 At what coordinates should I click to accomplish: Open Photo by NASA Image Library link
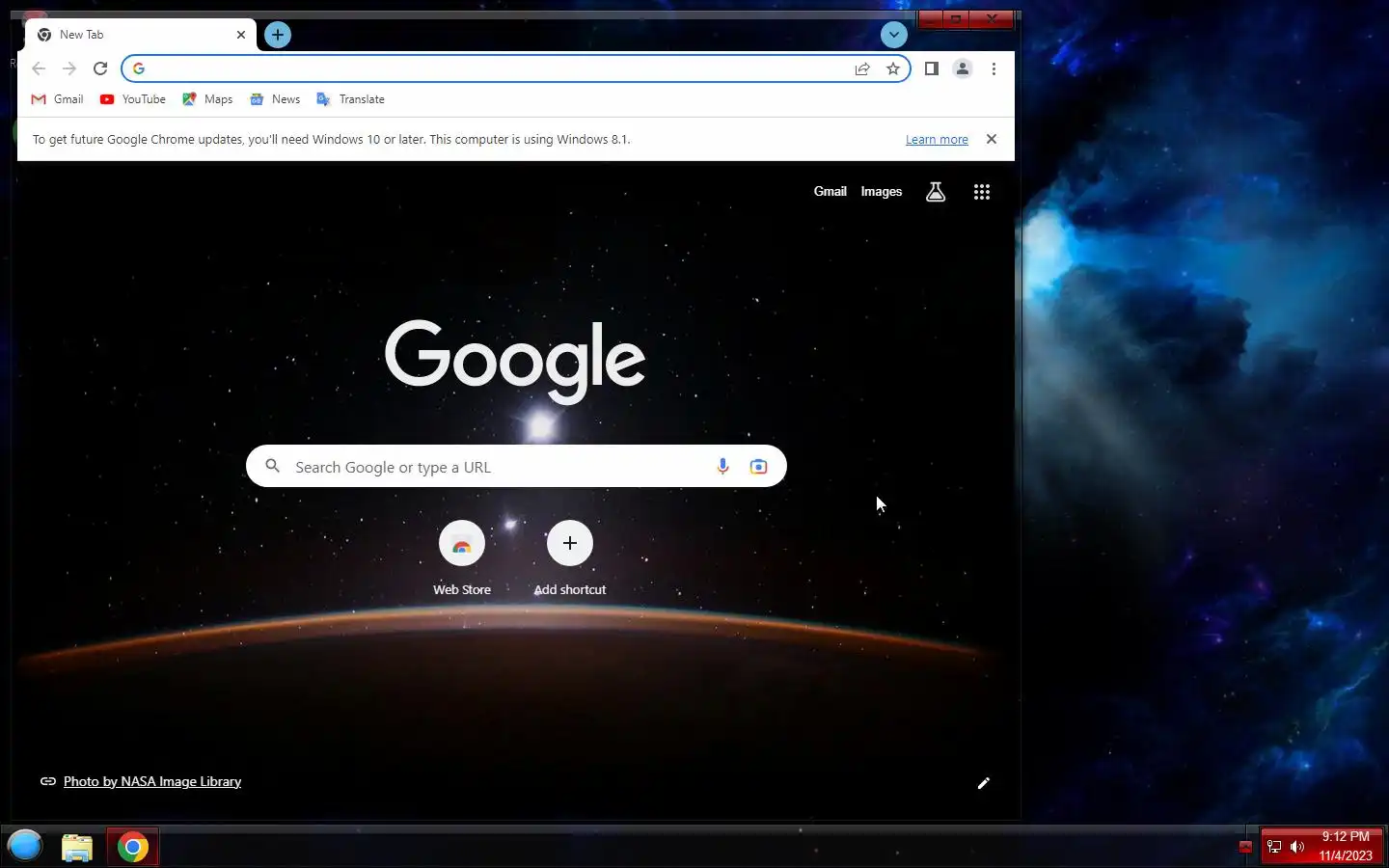pyautogui.click(x=152, y=782)
